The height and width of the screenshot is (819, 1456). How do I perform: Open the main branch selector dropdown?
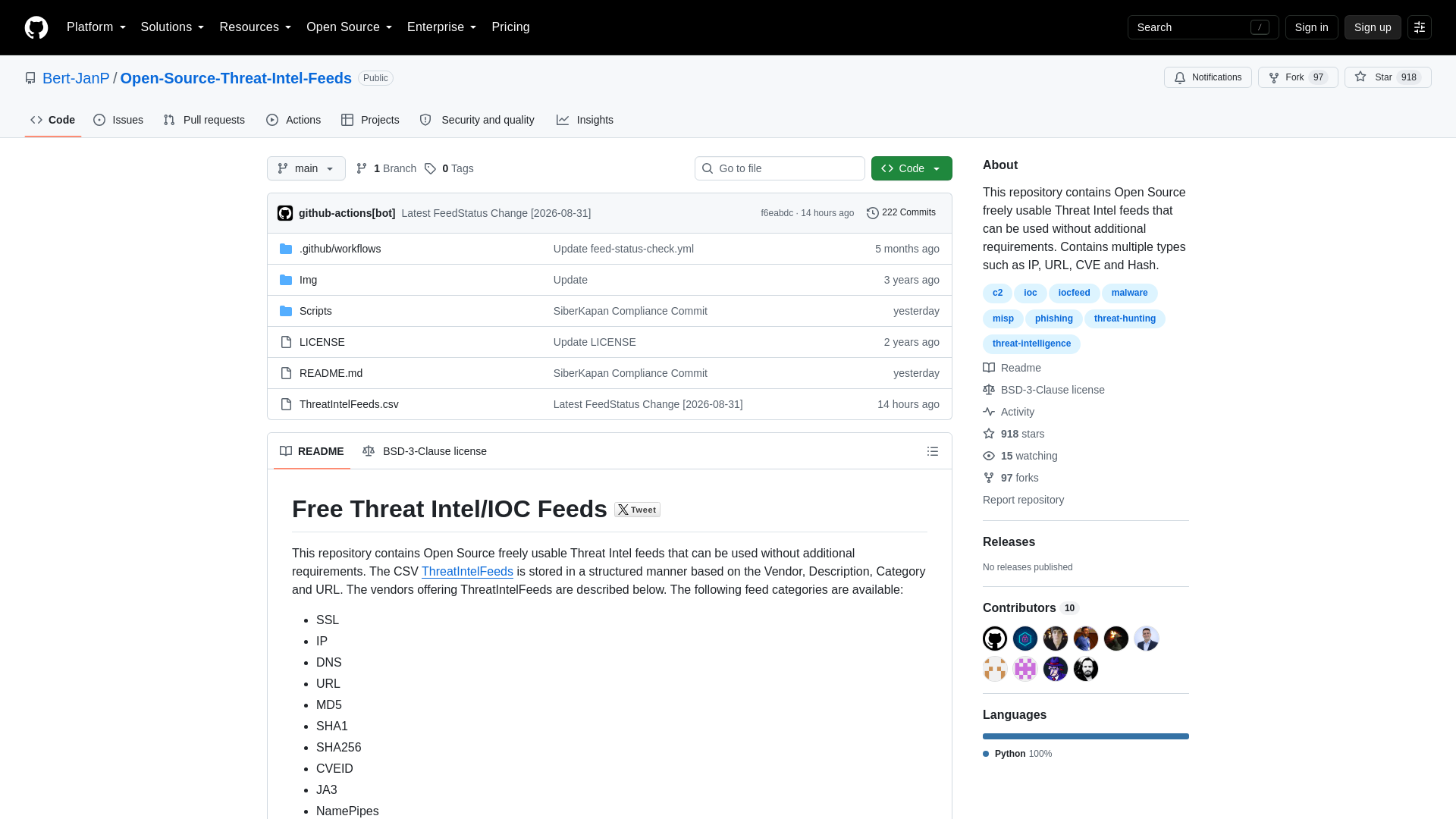pos(306,168)
